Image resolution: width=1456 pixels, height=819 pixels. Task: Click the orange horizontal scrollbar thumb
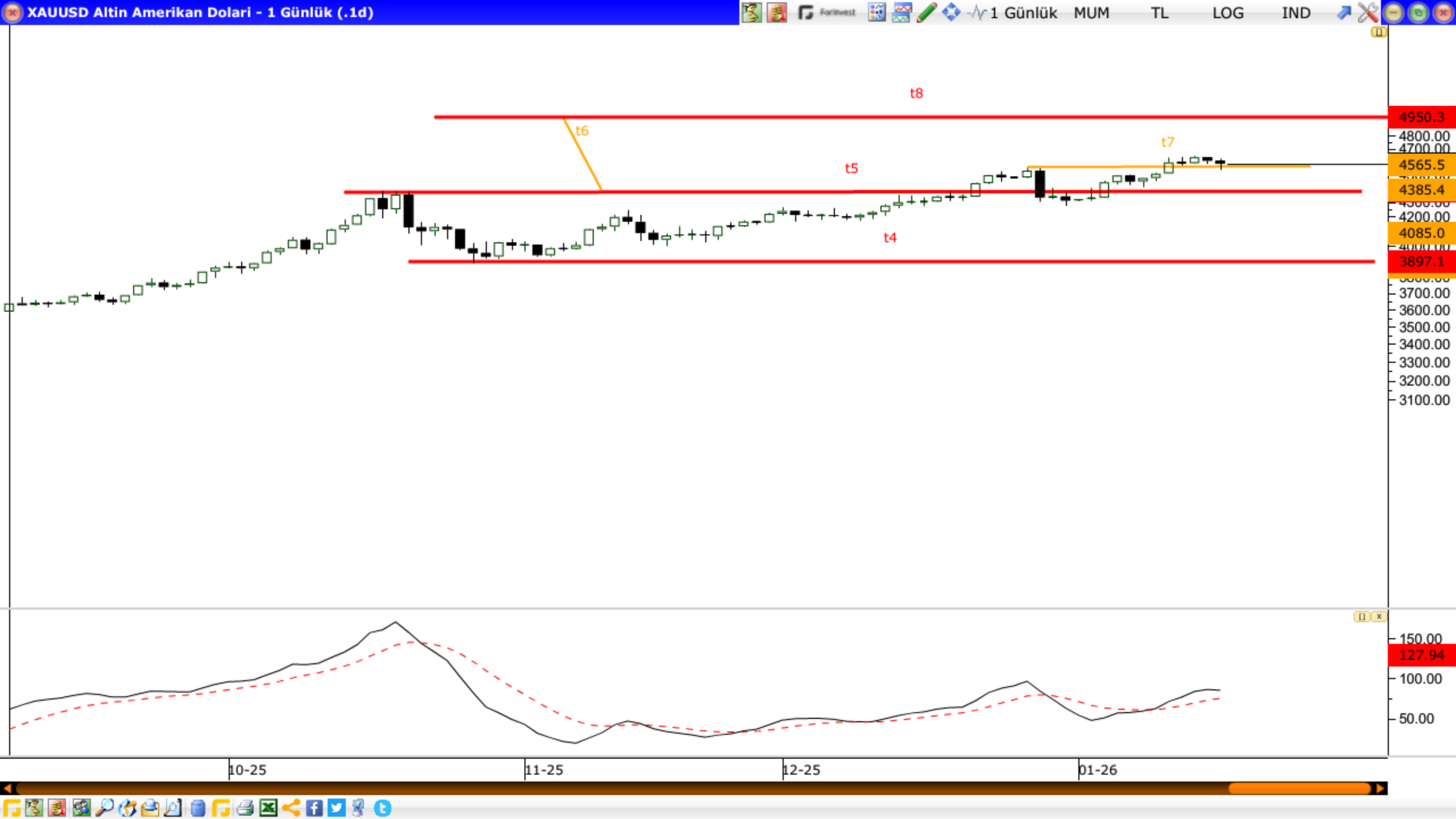coord(1299,789)
